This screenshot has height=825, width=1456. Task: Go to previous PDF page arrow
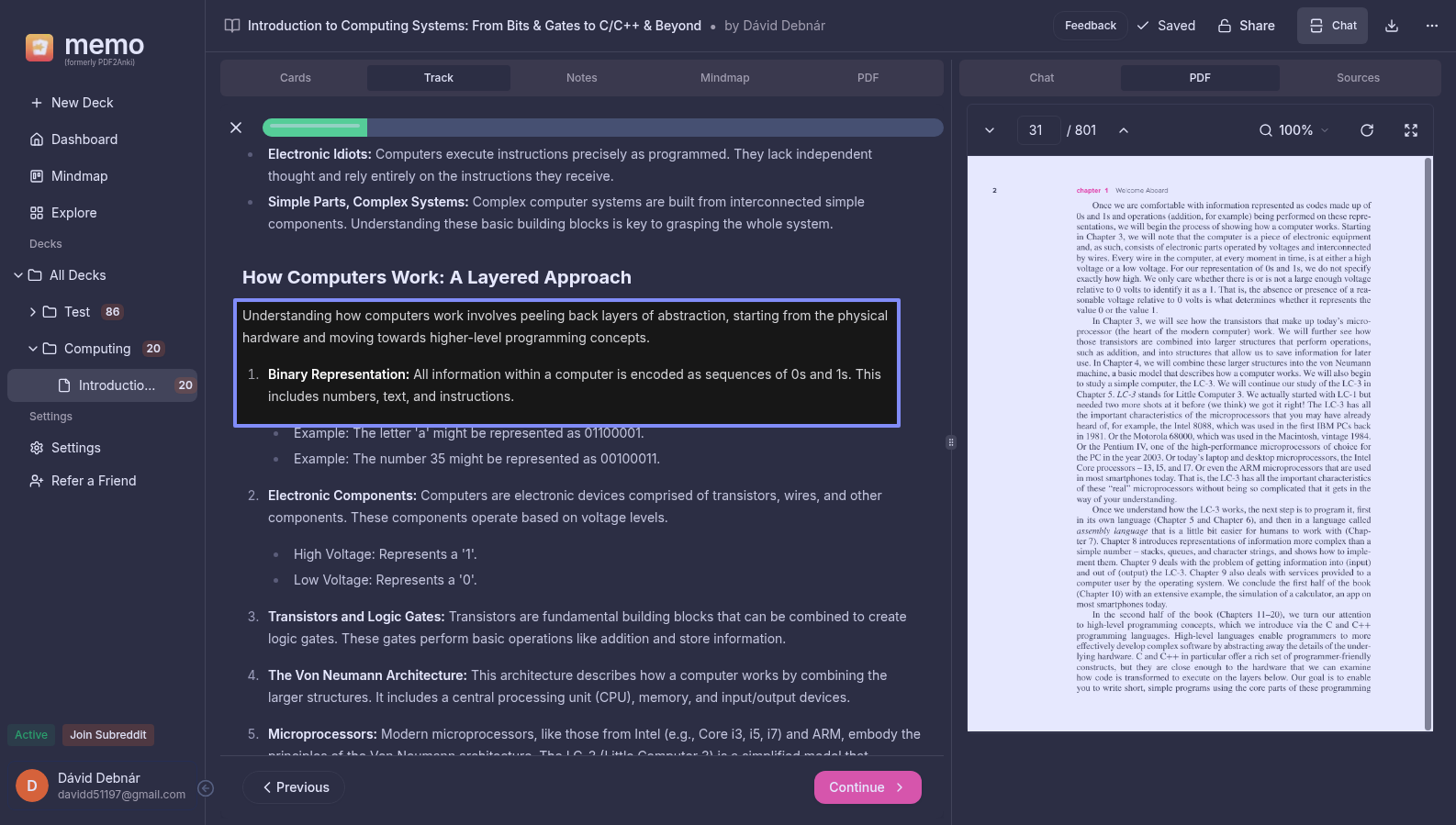click(x=1123, y=130)
